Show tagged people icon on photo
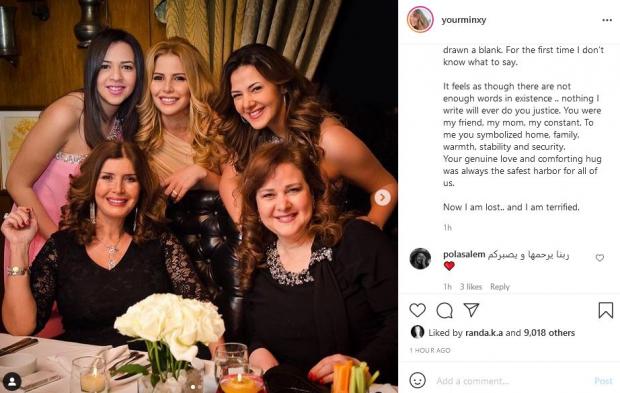This screenshot has height=393, width=620. tap(12, 381)
